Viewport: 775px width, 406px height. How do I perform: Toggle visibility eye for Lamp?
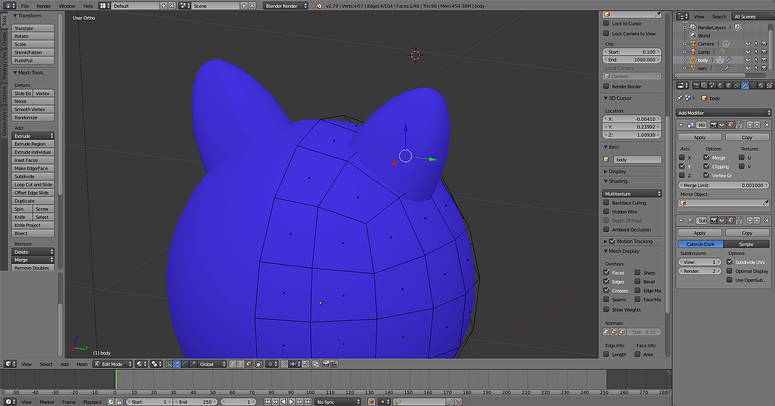[x=748, y=51]
